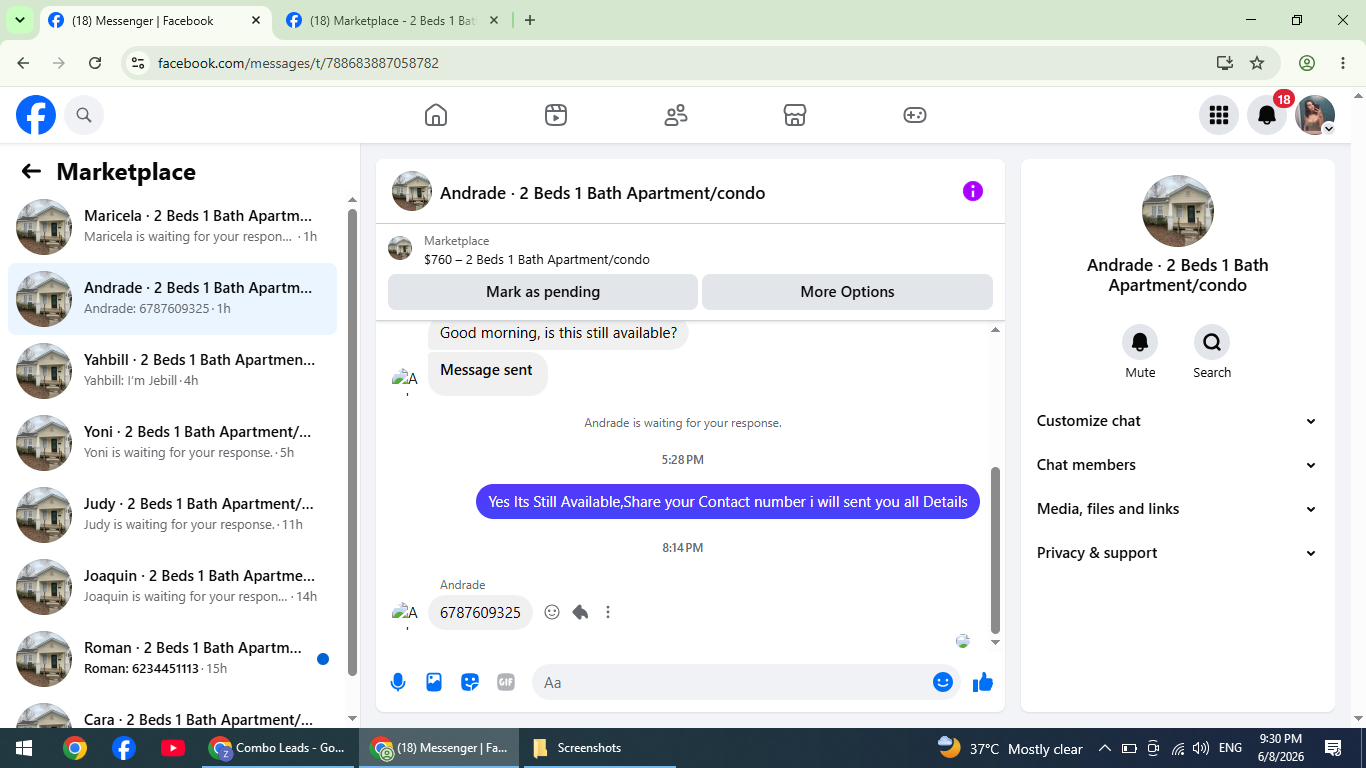
Task: Open the account profile picture menu
Action: tap(1315, 115)
